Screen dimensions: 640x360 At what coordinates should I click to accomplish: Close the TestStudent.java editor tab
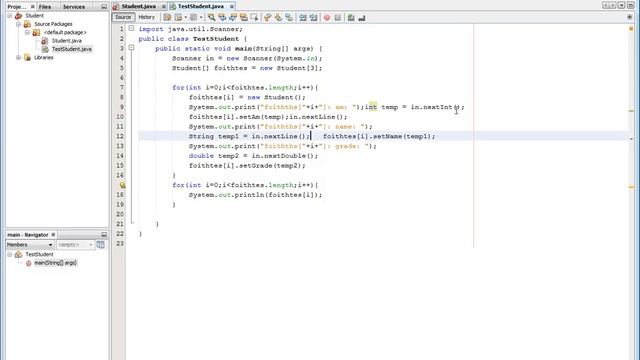[231, 7]
